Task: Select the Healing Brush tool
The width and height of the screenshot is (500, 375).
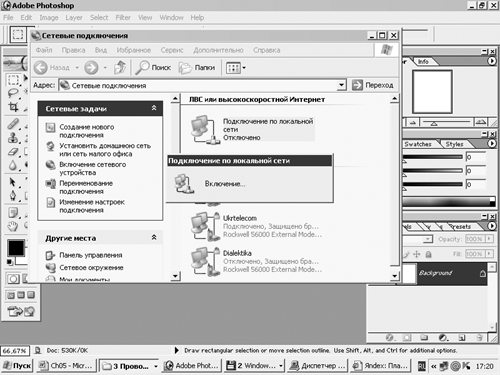Action: (13, 124)
